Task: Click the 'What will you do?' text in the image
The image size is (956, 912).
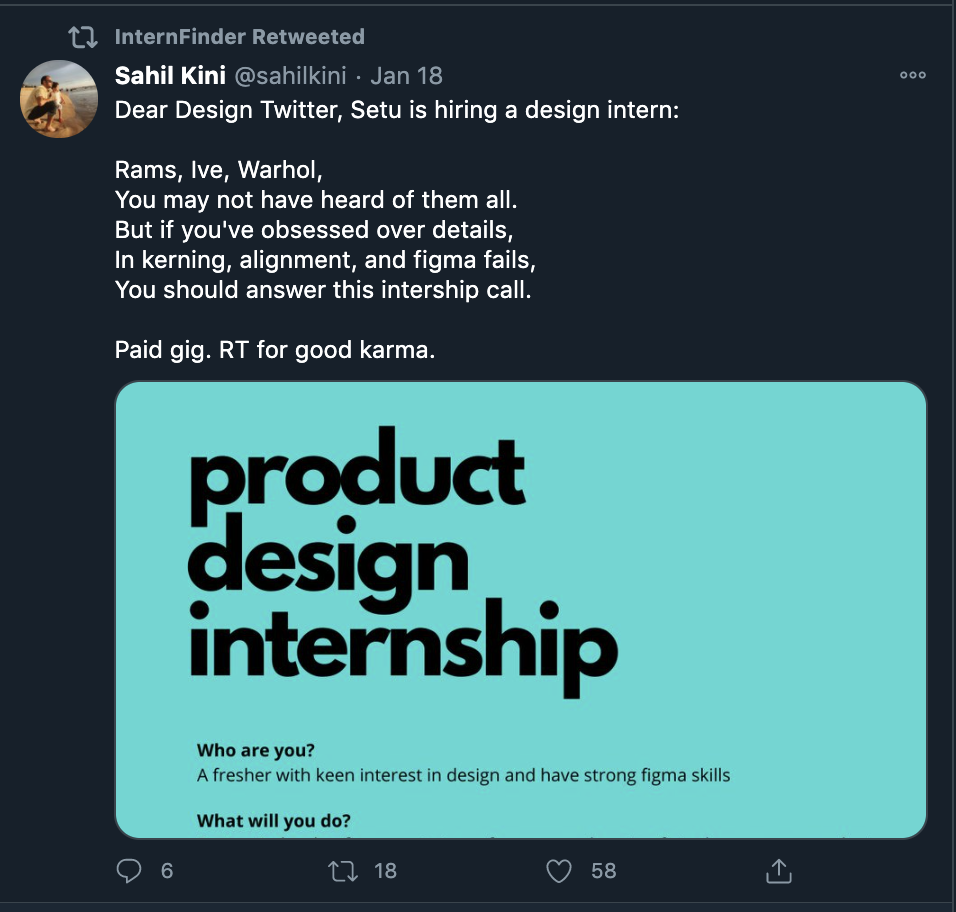Action: point(274,821)
